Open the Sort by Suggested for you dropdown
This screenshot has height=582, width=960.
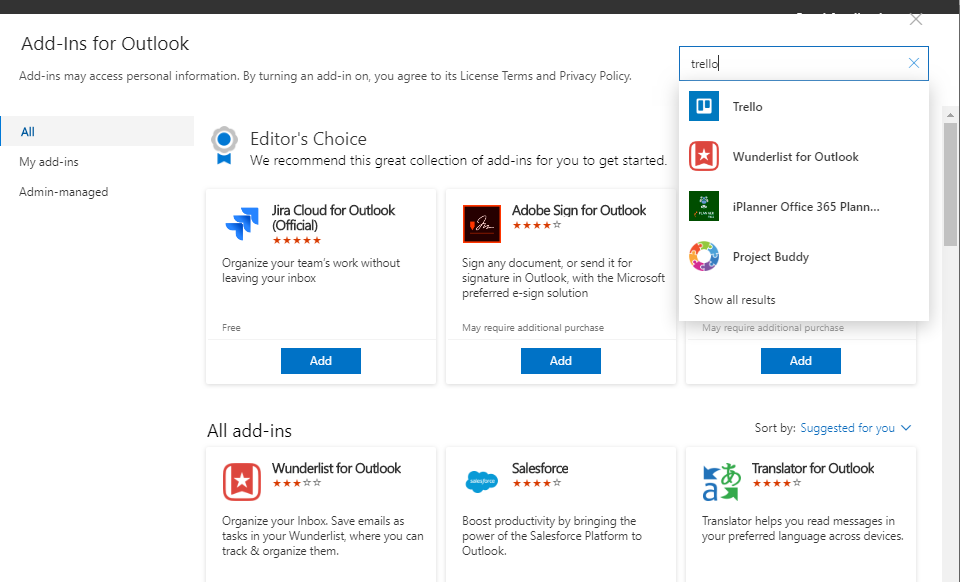(855, 428)
